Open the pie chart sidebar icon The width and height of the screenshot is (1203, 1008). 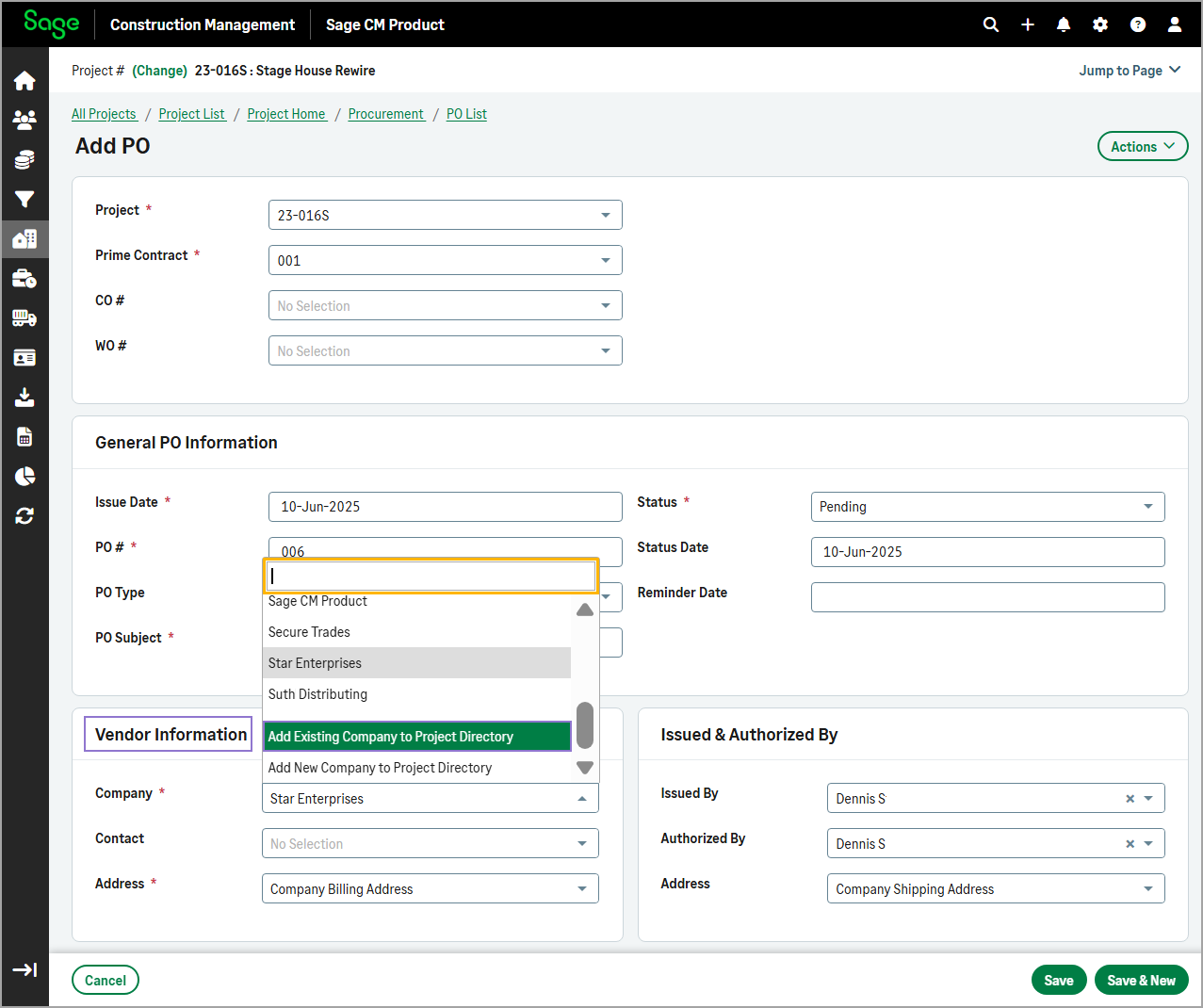click(24, 476)
